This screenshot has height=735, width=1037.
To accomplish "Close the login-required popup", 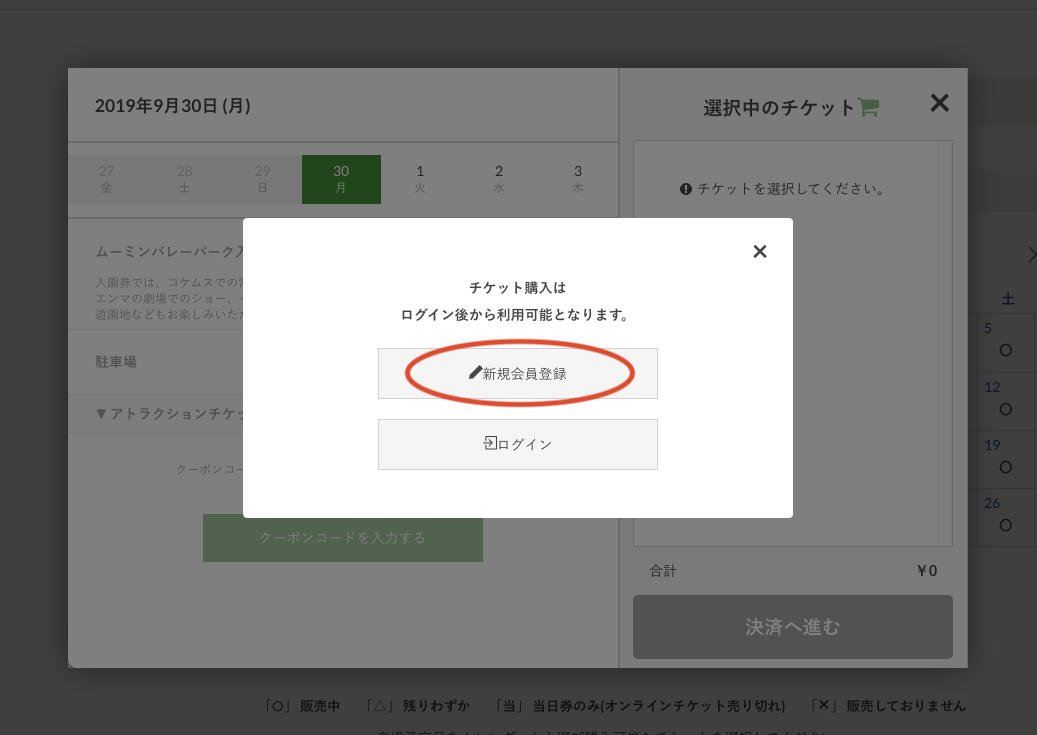I will (x=760, y=251).
